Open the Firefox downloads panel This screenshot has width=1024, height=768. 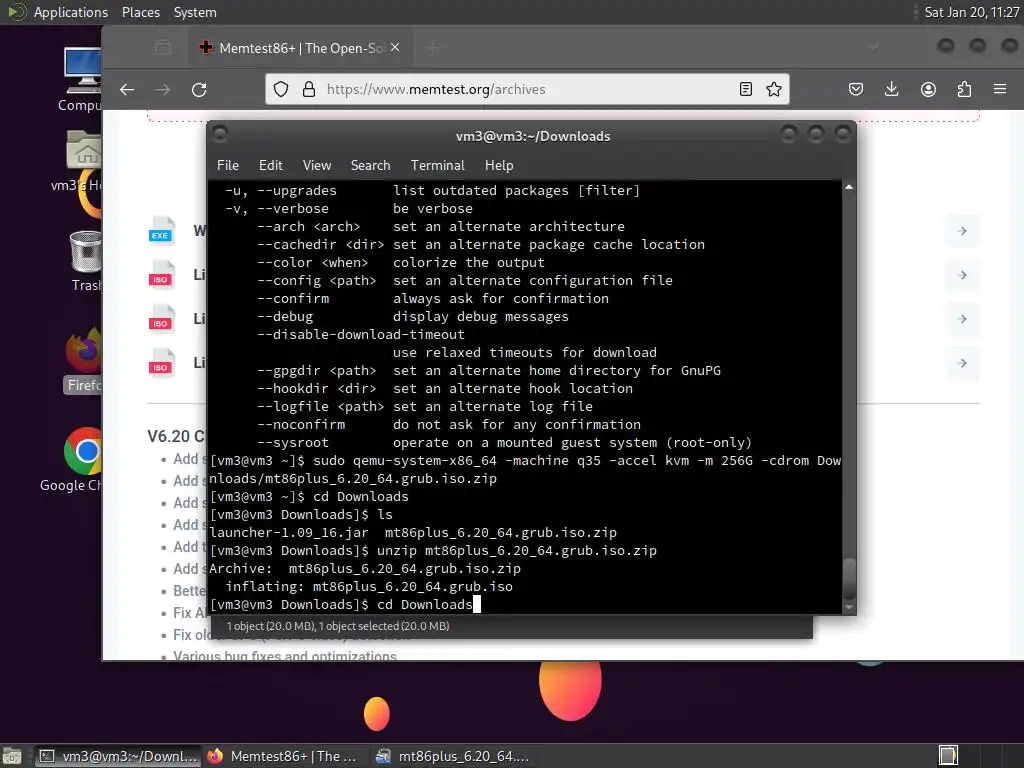891,89
